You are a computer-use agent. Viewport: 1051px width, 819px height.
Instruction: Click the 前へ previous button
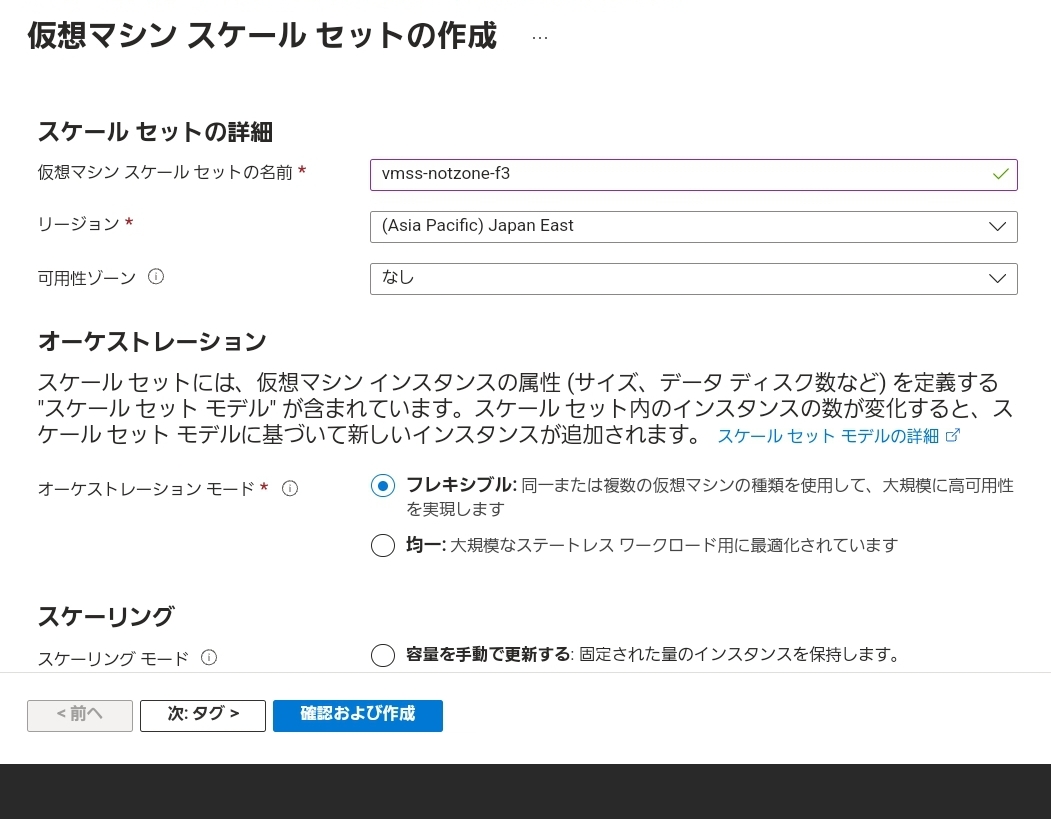[x=80, y=715]
